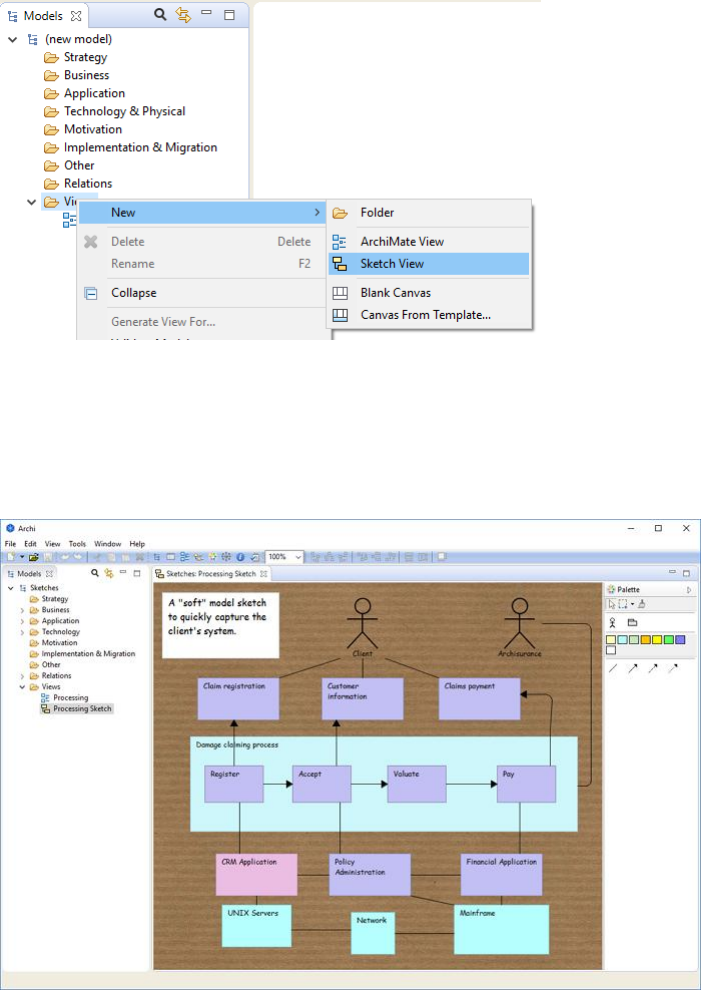Image resolution: width=701 pixels, height=990 pixels.
Task: Click the ArchiMate View icon in the submenu
Action: [340, 242]
